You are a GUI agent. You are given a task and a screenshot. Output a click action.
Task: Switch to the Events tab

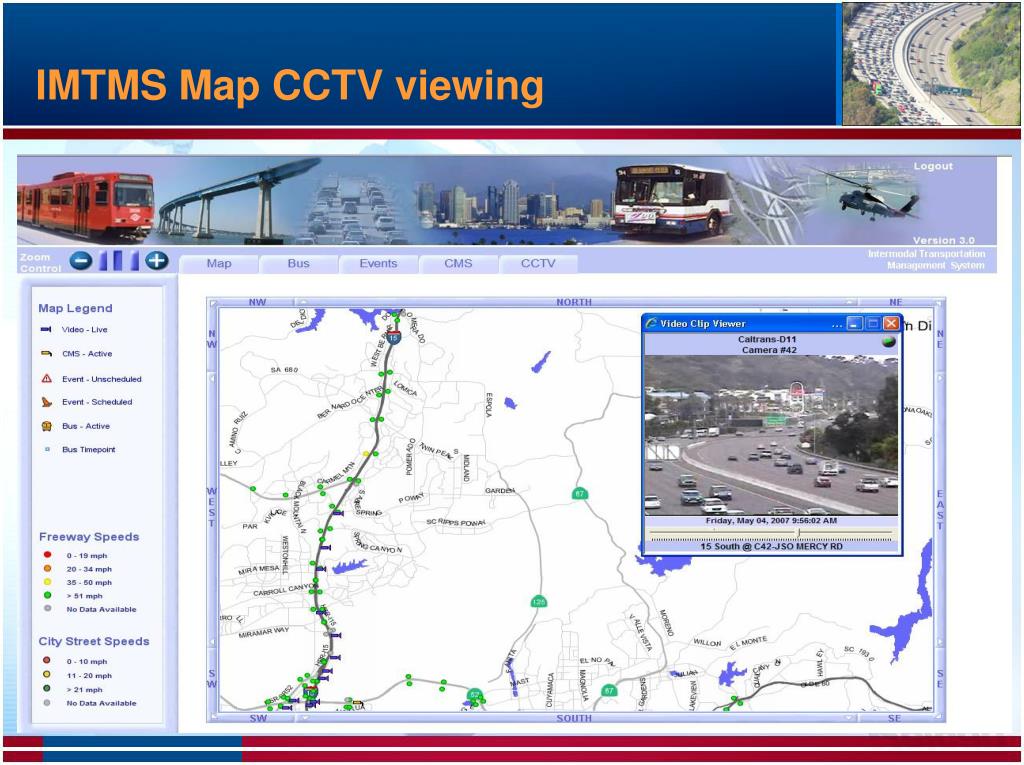point(378,264)
